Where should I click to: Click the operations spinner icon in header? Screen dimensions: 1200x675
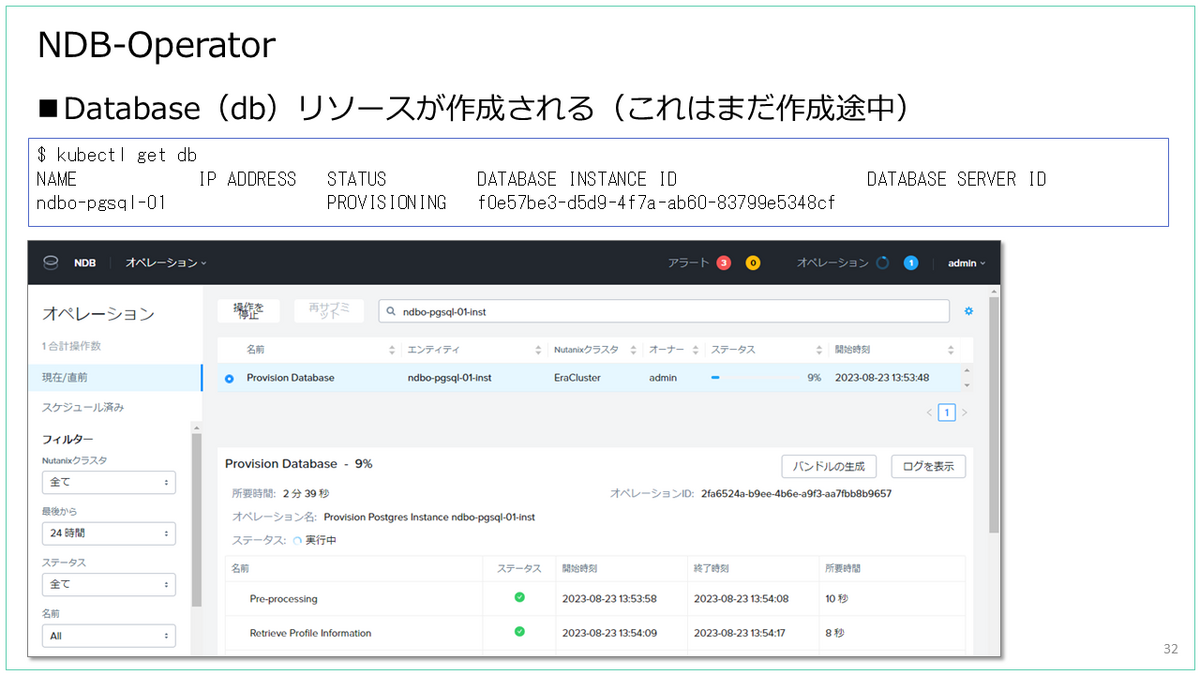click(x=883, y=263)
